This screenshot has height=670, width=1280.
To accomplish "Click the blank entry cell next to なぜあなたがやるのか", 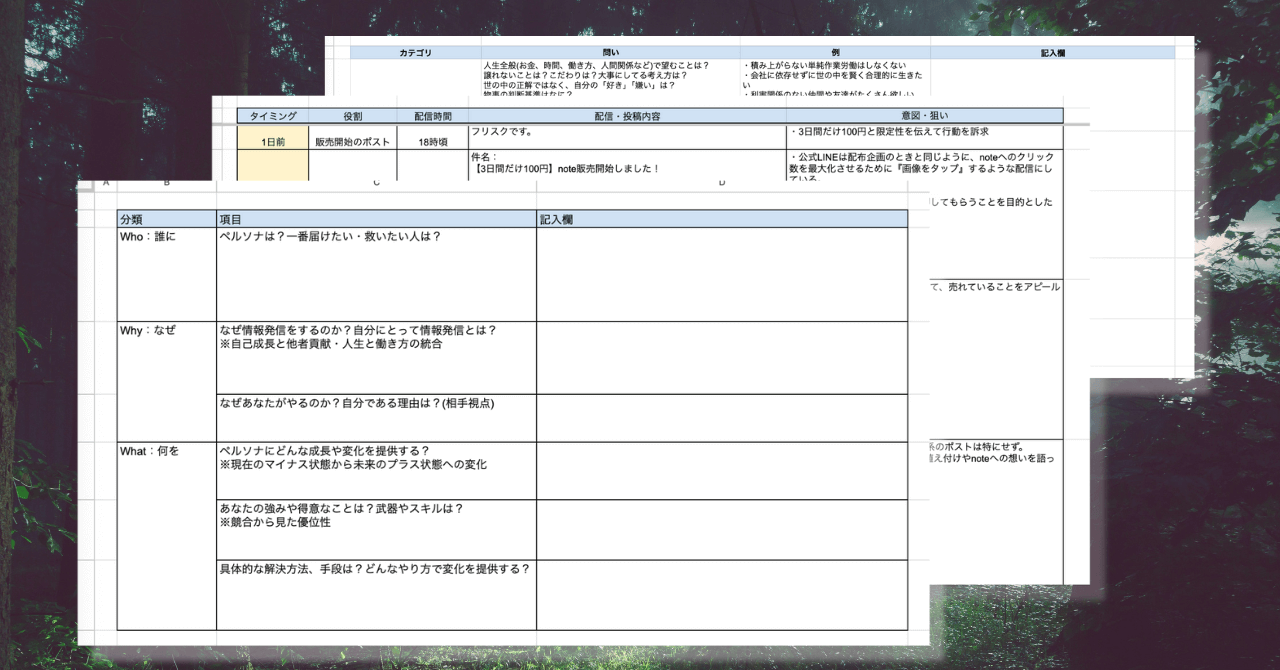I will click(x=721, y=418).
